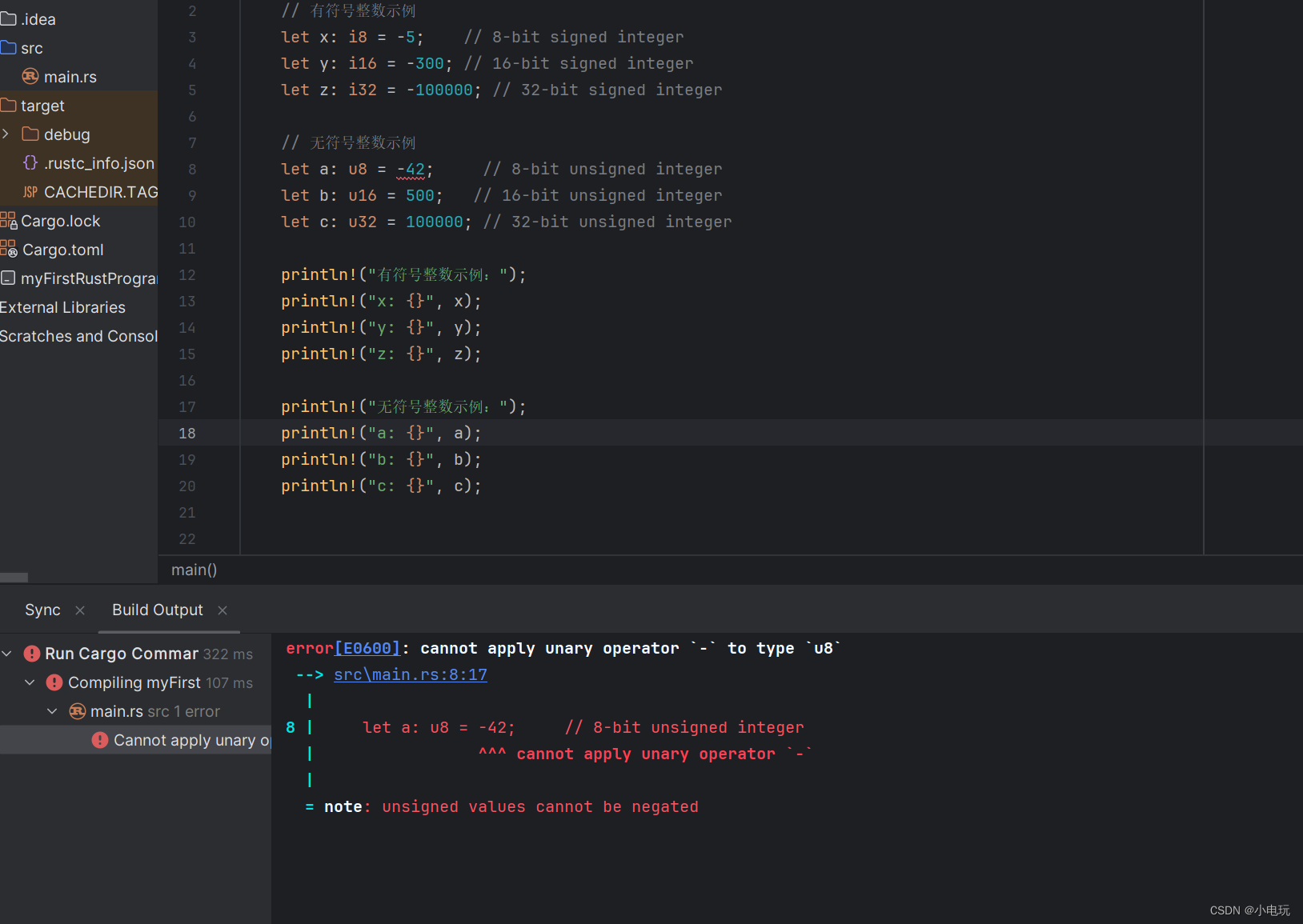Click error icon beside Compiling myFirst
Viewport: 1303px width, 924px height.
point(54,682)
